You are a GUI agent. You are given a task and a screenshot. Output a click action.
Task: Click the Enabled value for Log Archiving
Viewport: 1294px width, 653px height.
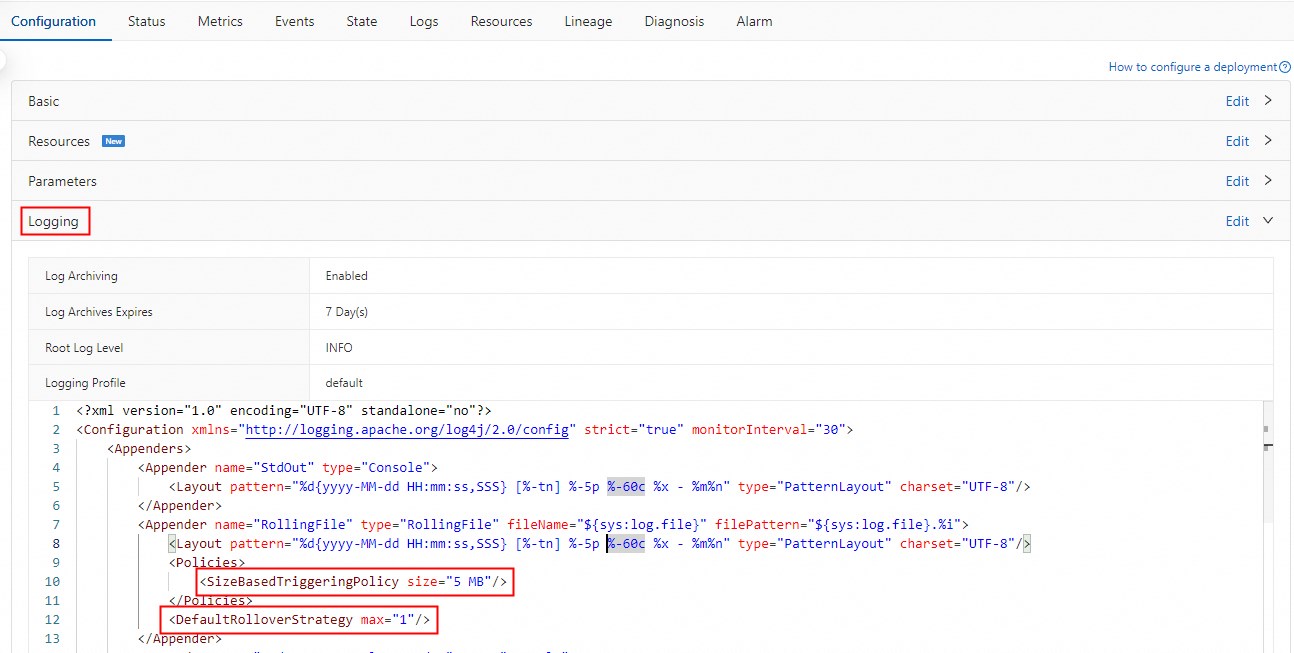[346, 276]
